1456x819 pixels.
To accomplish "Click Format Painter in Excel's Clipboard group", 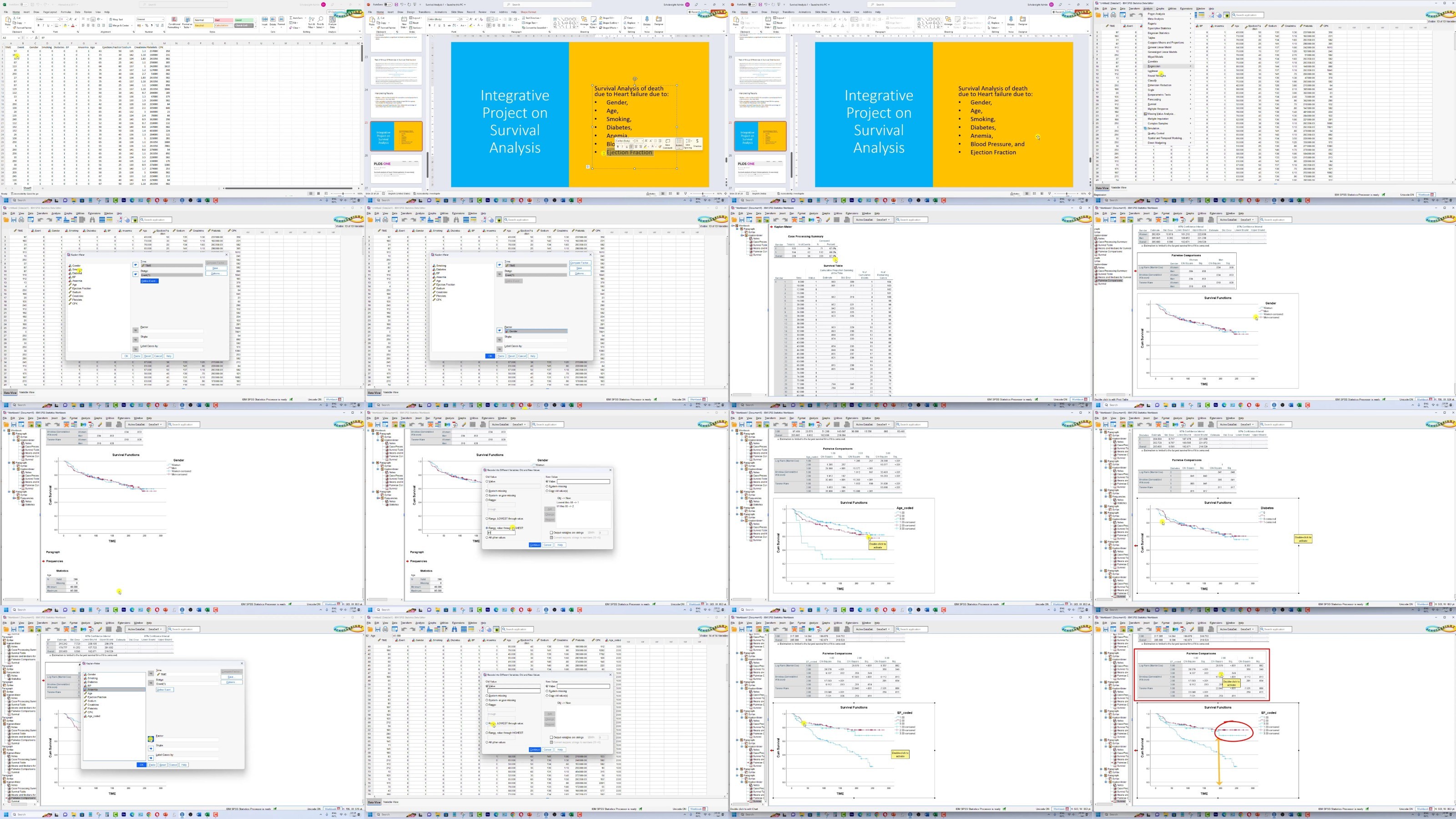I will 22,28.
